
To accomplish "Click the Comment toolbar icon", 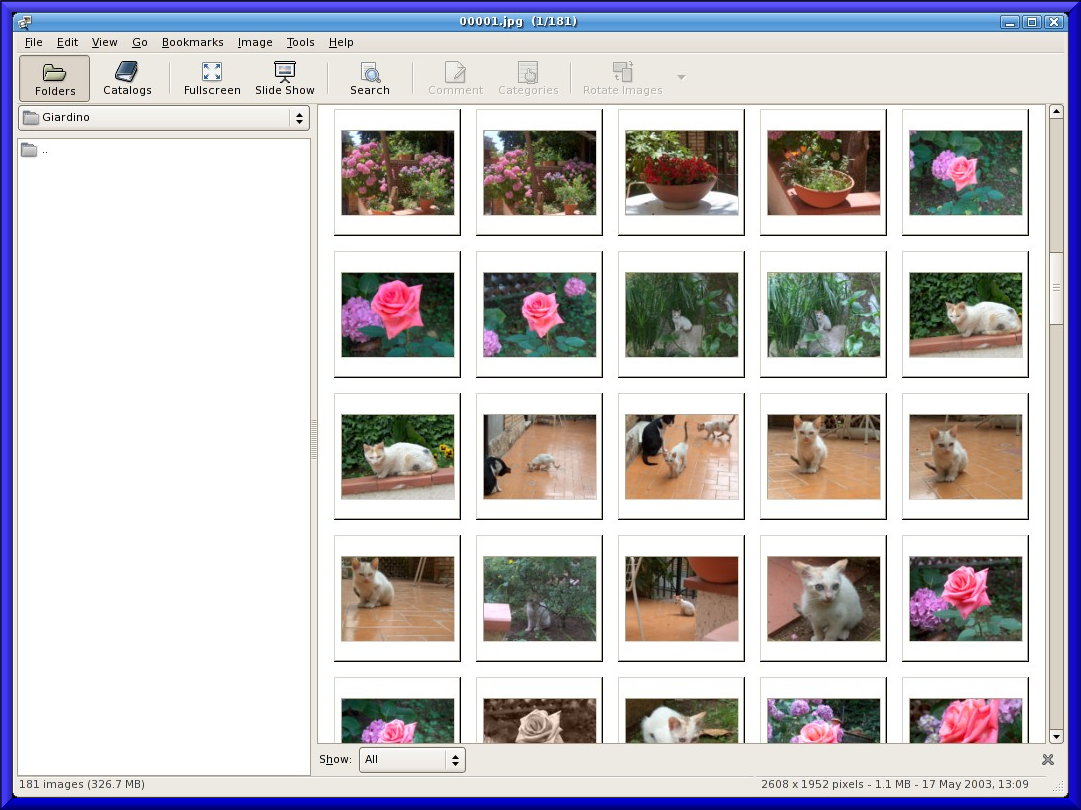I will click(x=455, y=78).
